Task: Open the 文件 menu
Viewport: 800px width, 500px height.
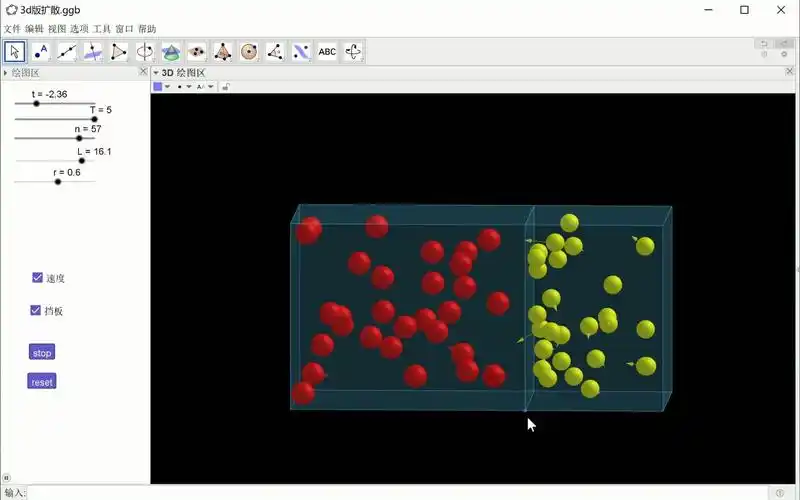Action: tap(12, 29)
